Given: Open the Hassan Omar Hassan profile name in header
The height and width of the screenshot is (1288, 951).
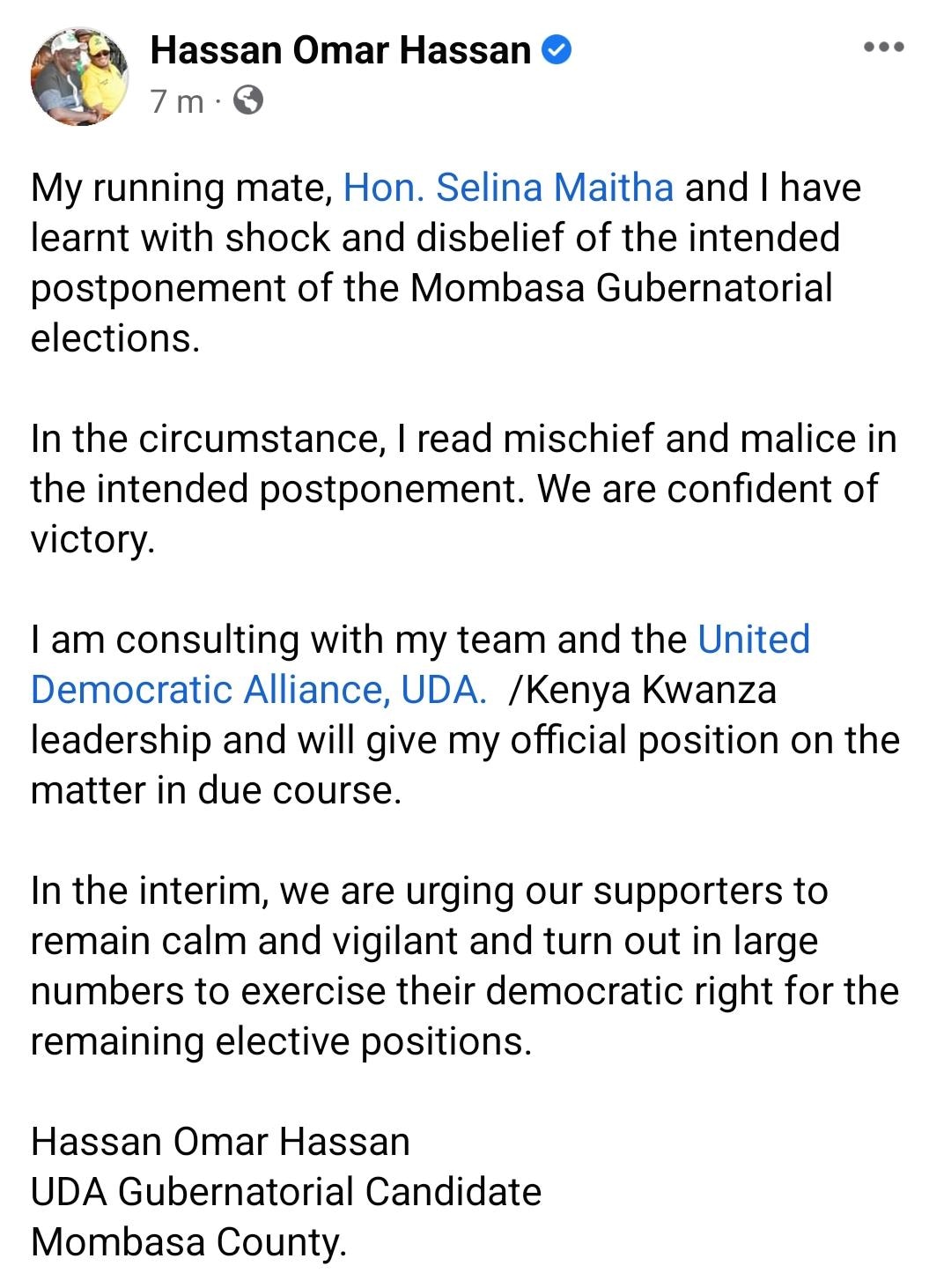Looking at the screenshot, I should point(340,50).
